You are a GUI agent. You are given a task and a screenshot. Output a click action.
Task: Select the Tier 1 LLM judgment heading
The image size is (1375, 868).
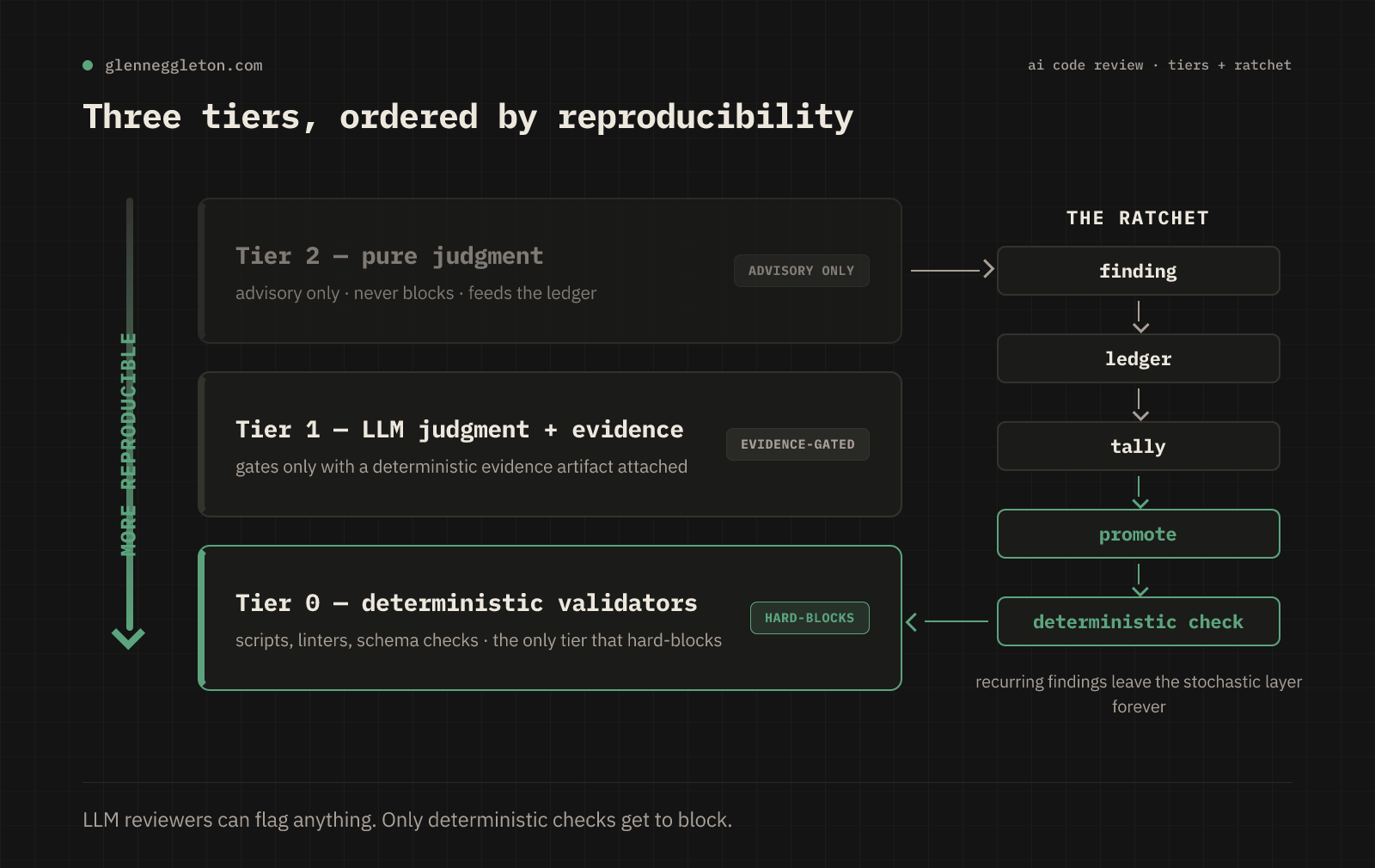point(460,430)
